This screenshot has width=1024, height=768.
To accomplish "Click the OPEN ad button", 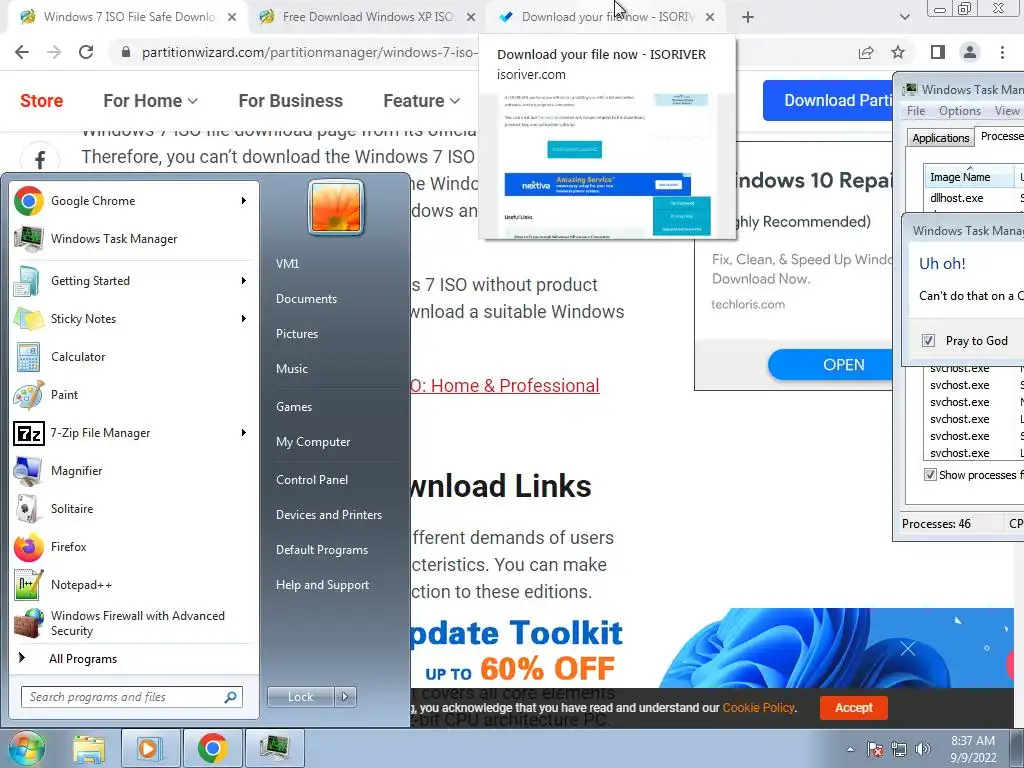I will click(831, 364).
